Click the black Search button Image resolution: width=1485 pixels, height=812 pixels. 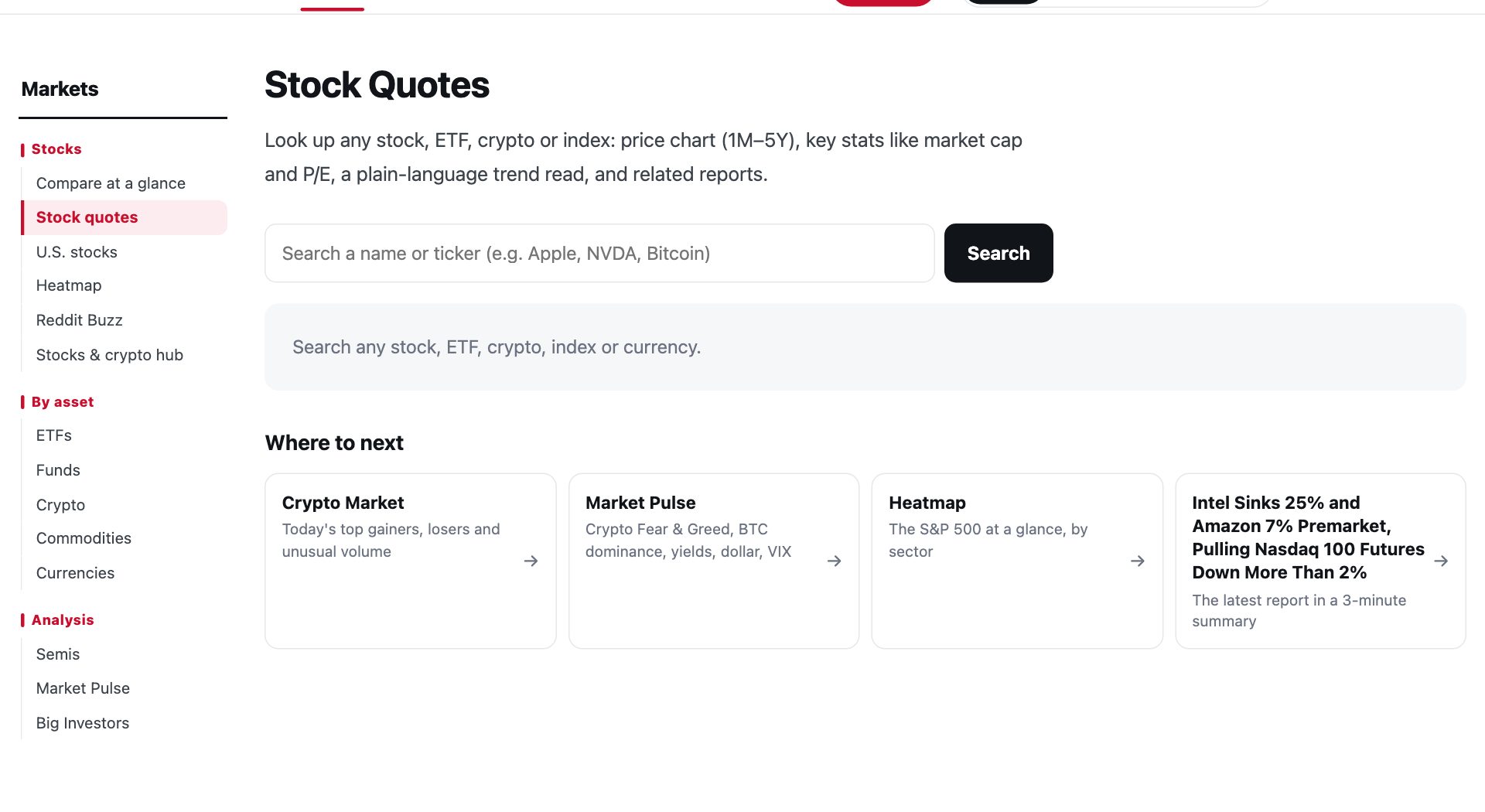(998, 253)
